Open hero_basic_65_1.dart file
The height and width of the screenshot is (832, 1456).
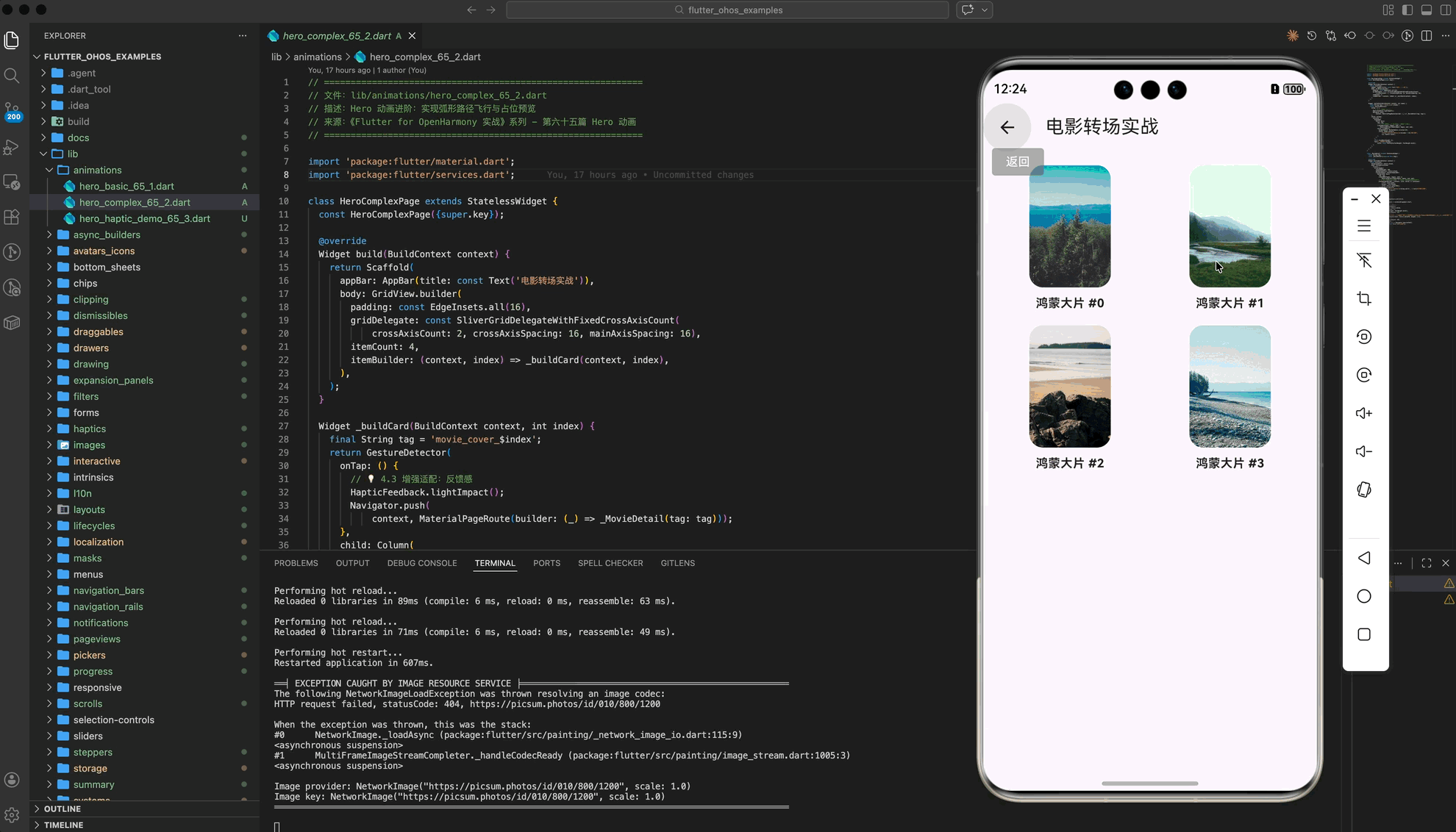point(126,186)
